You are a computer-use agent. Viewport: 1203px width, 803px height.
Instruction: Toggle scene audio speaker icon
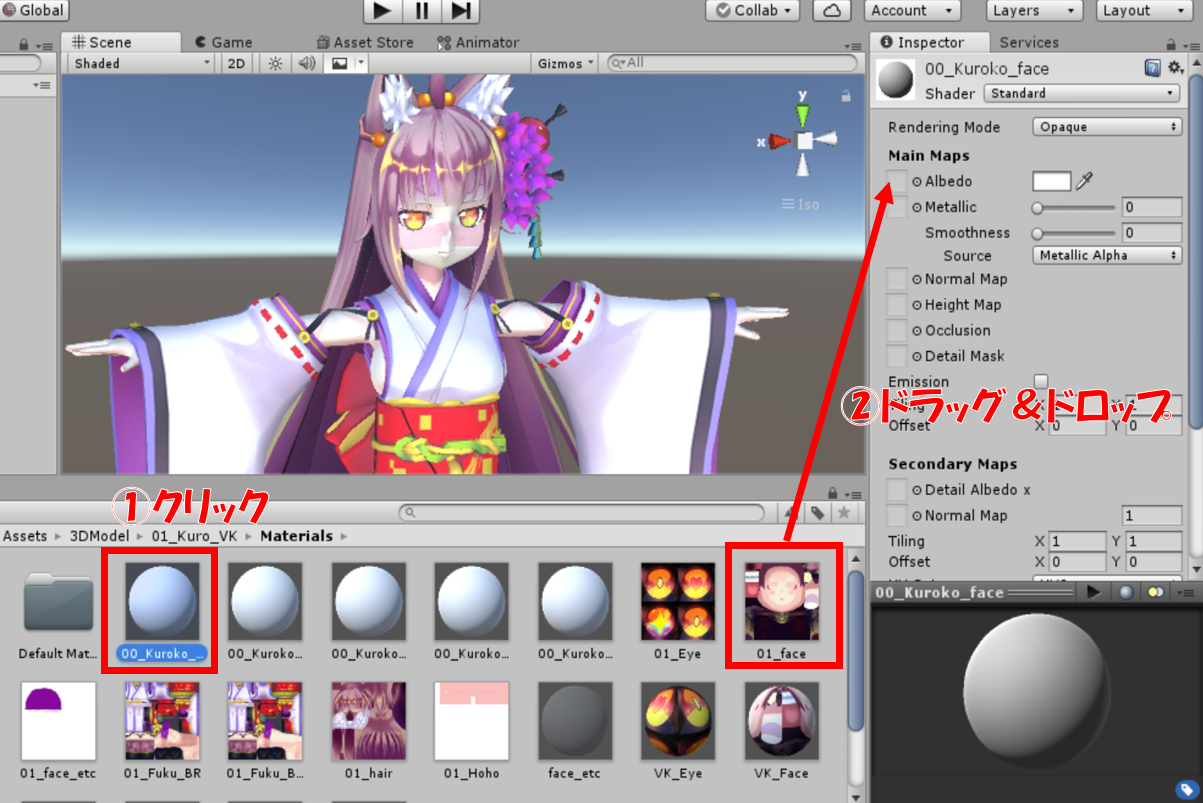307,63
